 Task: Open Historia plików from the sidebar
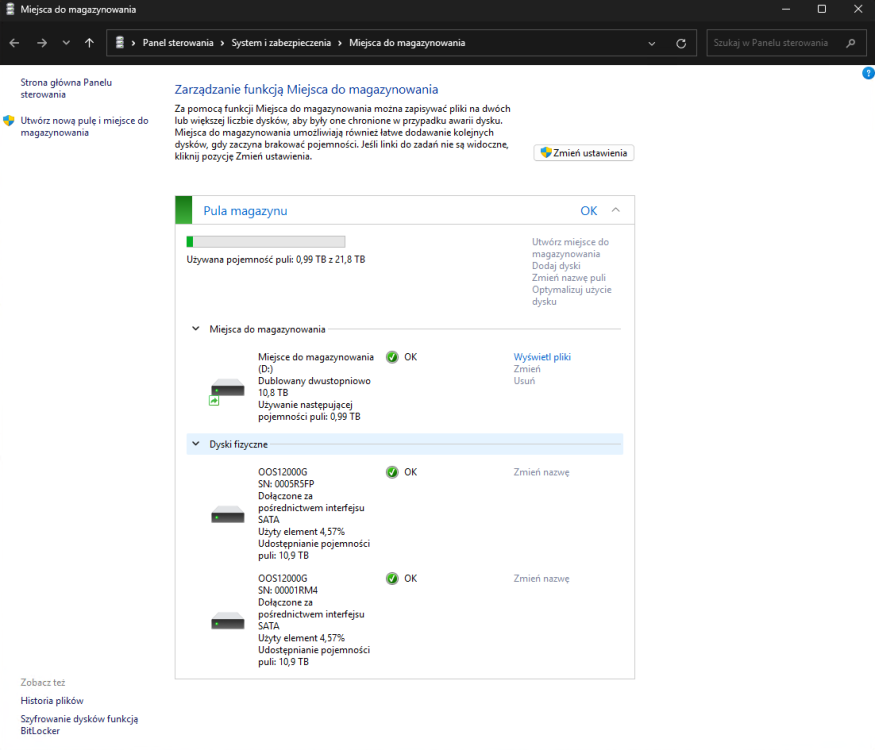pyautogui.click(x=51, y=700)
